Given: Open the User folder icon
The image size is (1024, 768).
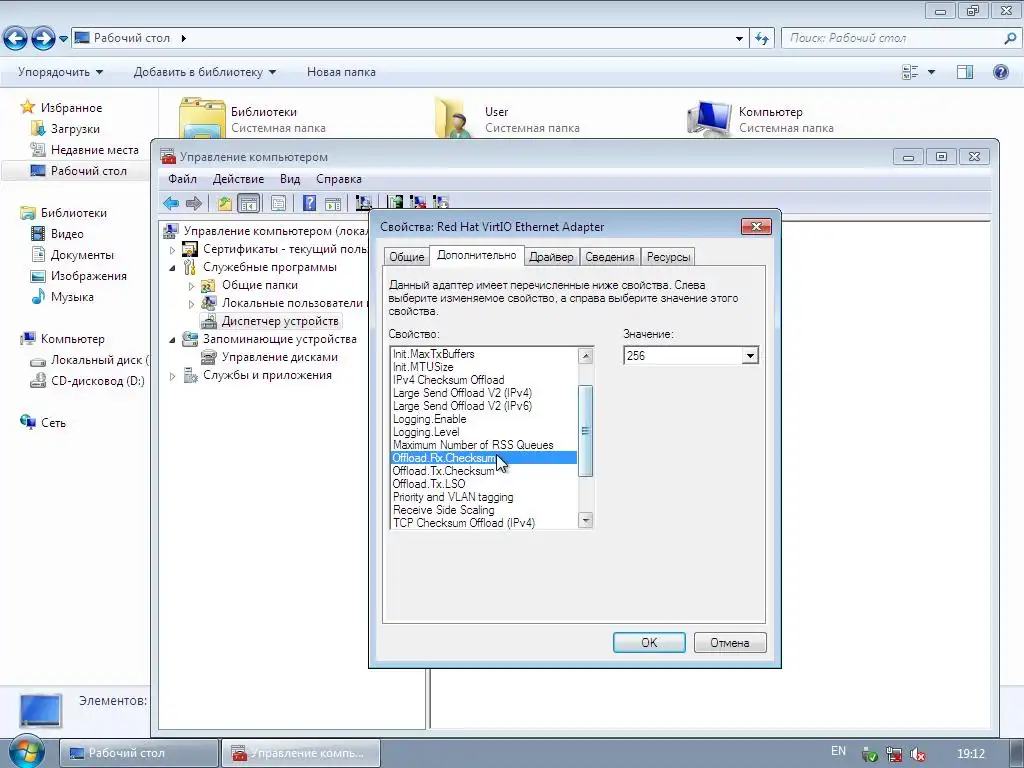Looking at the screenshot, I should pyautogui.click(x=455, y=118).
